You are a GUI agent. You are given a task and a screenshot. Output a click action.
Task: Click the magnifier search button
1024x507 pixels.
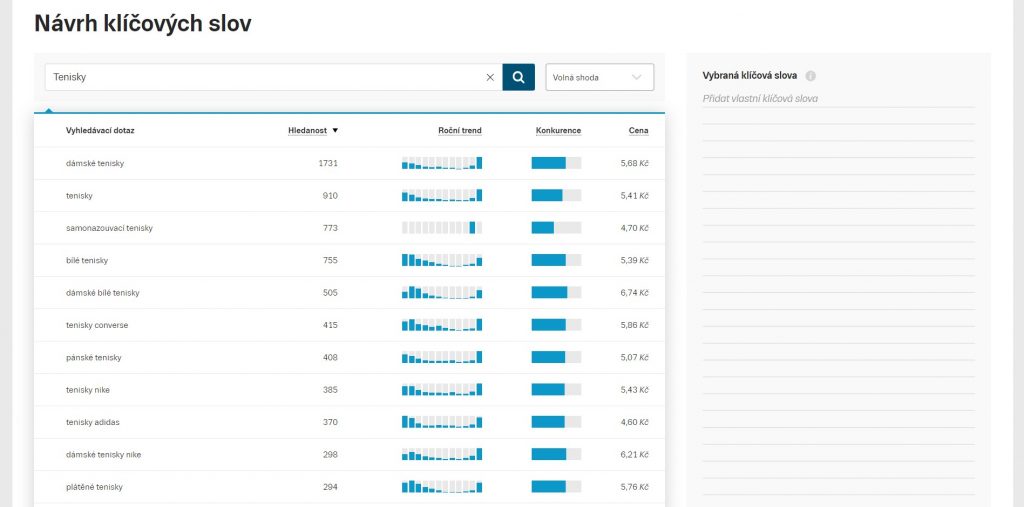[518, 77]
